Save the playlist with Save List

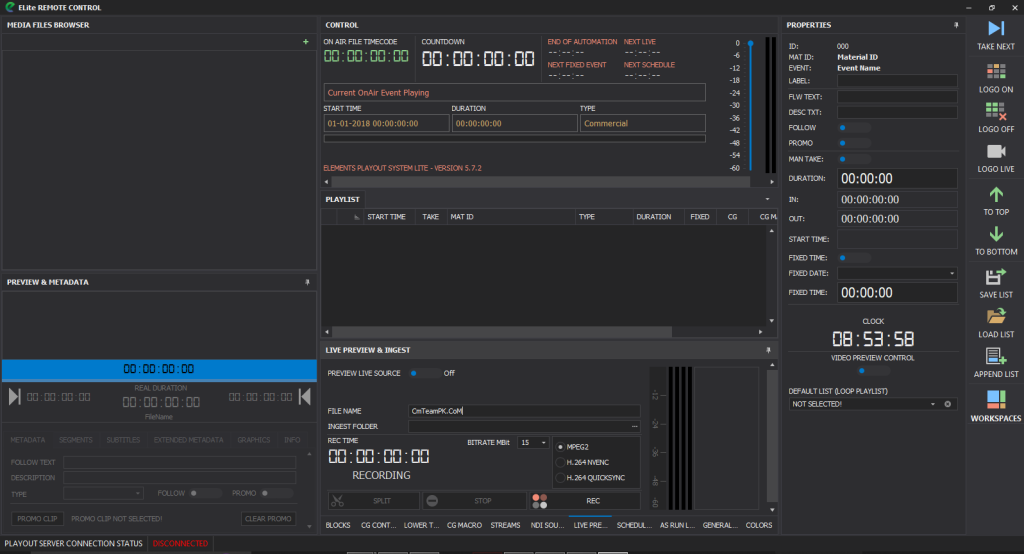[x=995, y=276]
